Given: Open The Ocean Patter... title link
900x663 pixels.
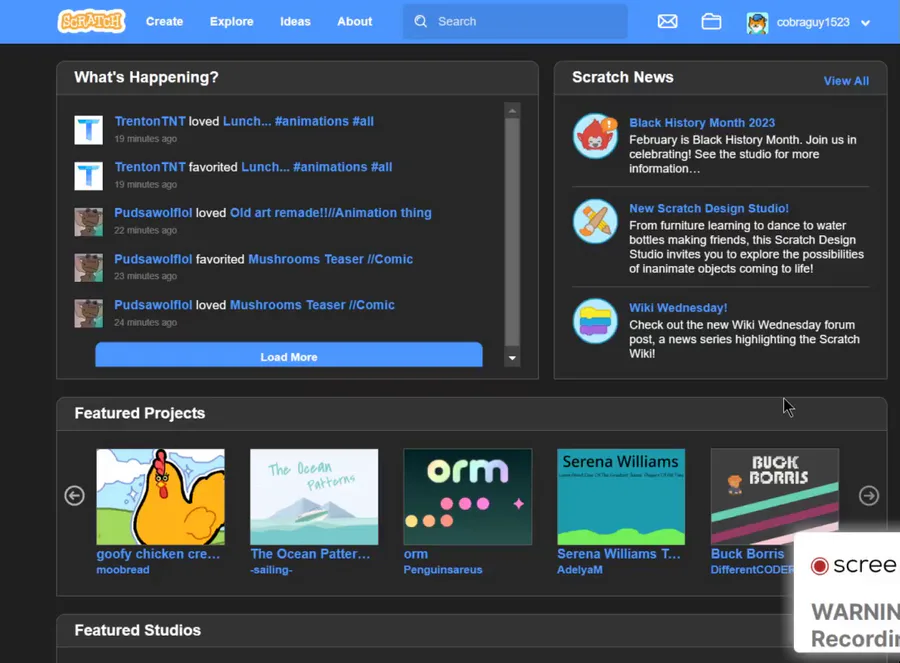Looking at the screenshot, I should point(310,554).
